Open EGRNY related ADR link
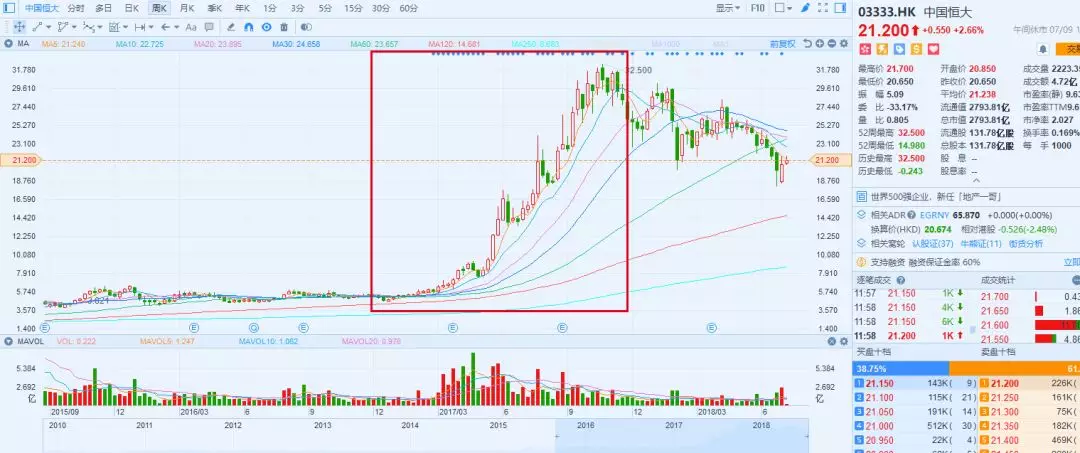The width and height of the screenshot is (1080, 453). pos(934,215)
